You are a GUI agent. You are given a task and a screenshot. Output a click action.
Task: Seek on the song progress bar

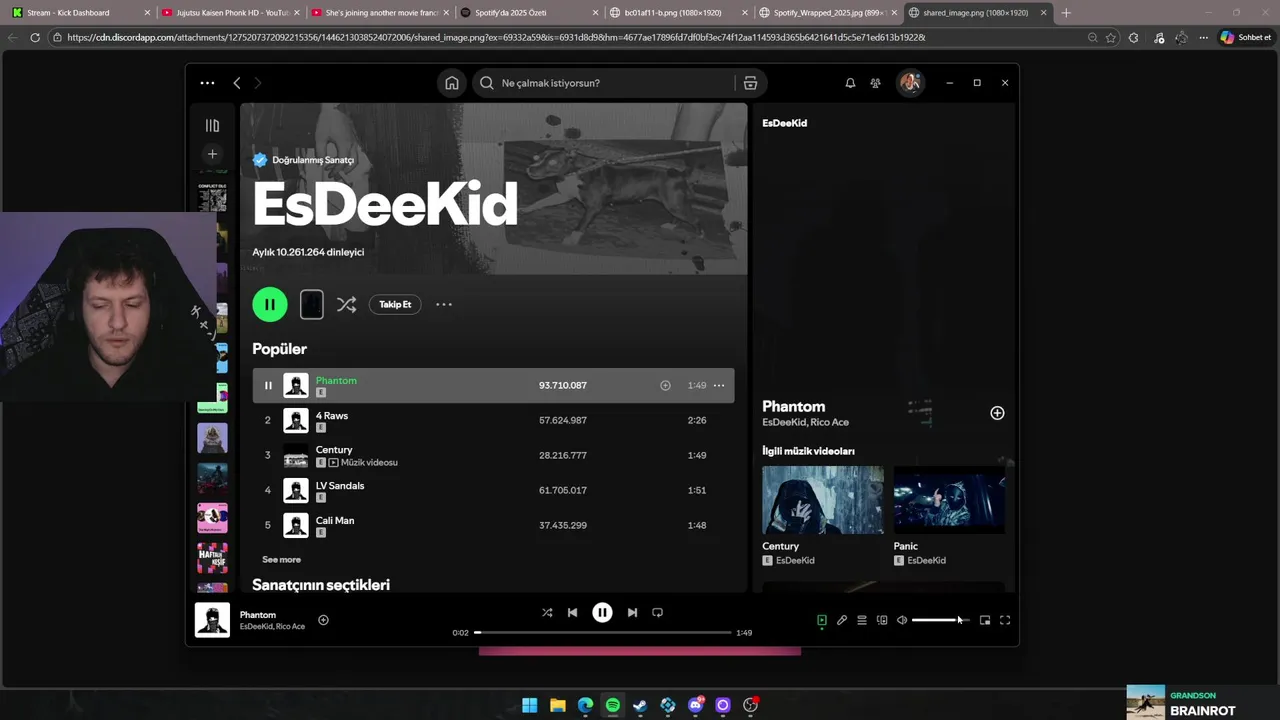coord(603,632)
